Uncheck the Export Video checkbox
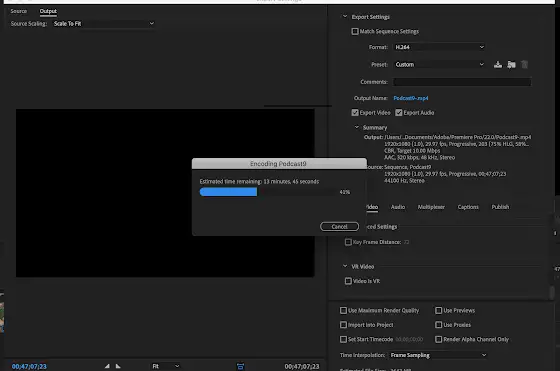 [355, 113]
